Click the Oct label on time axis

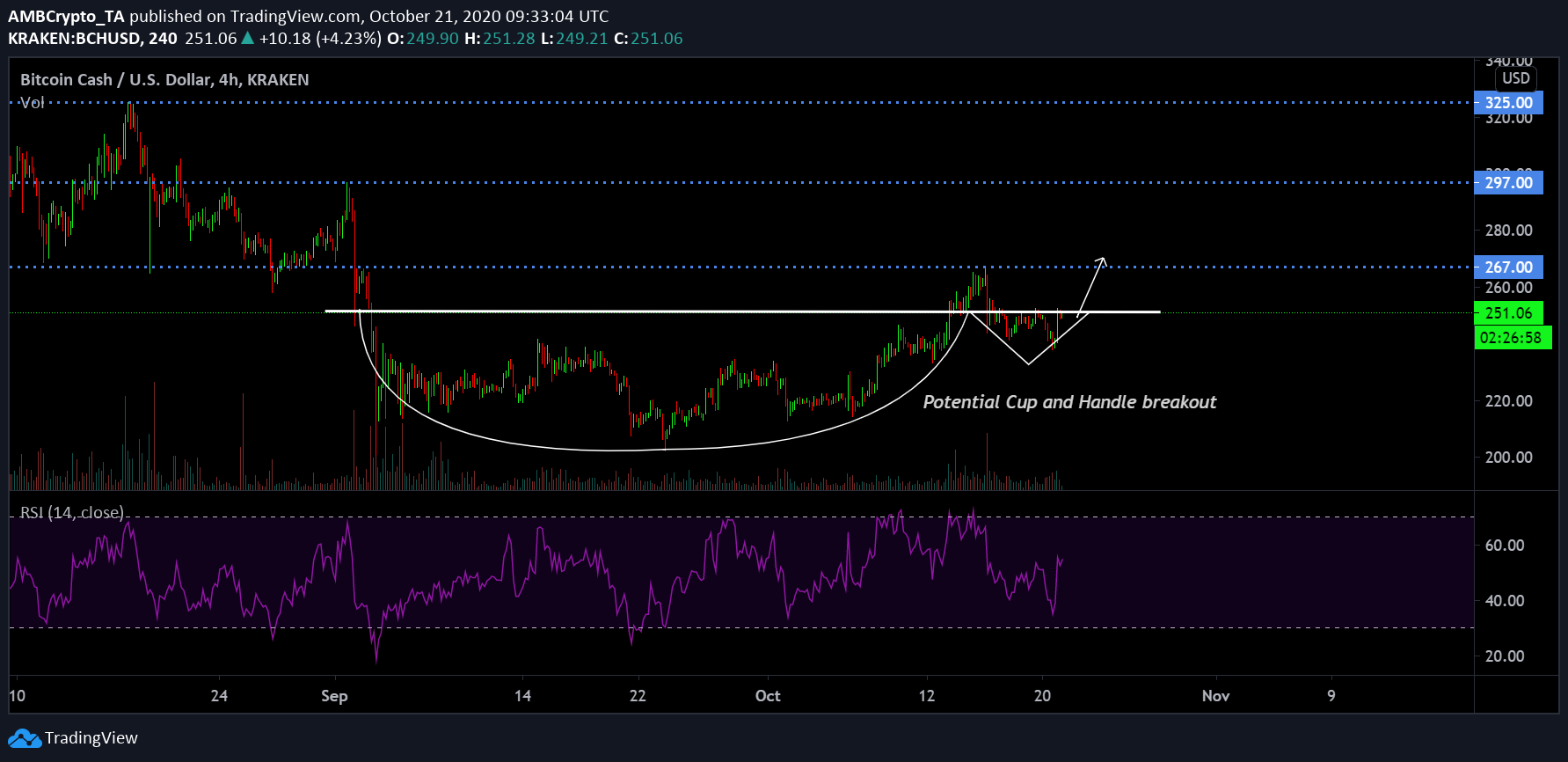(x=768, y=696)
